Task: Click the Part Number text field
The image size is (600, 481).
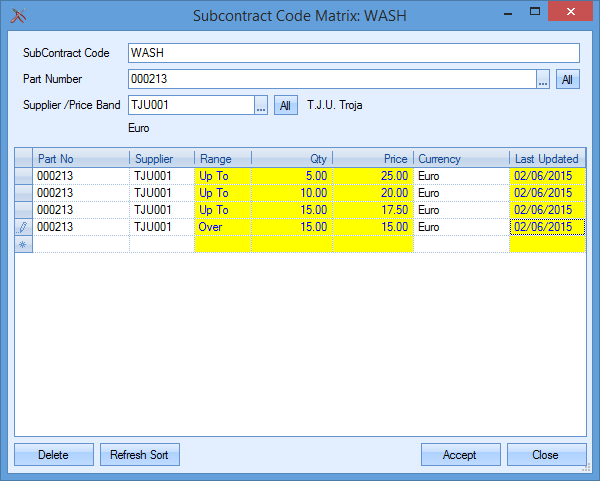Action: pos(330,80)
